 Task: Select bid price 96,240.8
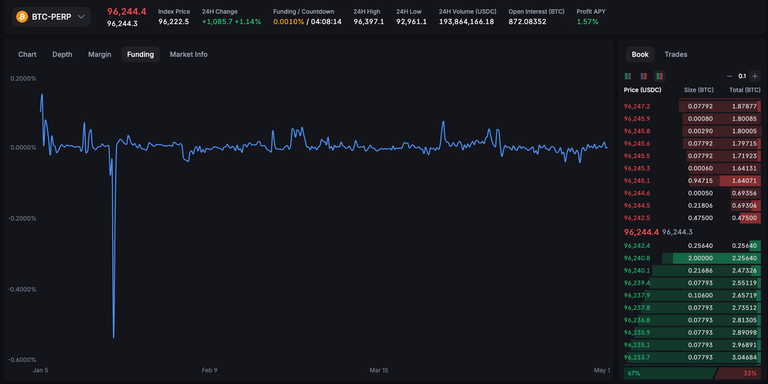(x=637, y=258)
